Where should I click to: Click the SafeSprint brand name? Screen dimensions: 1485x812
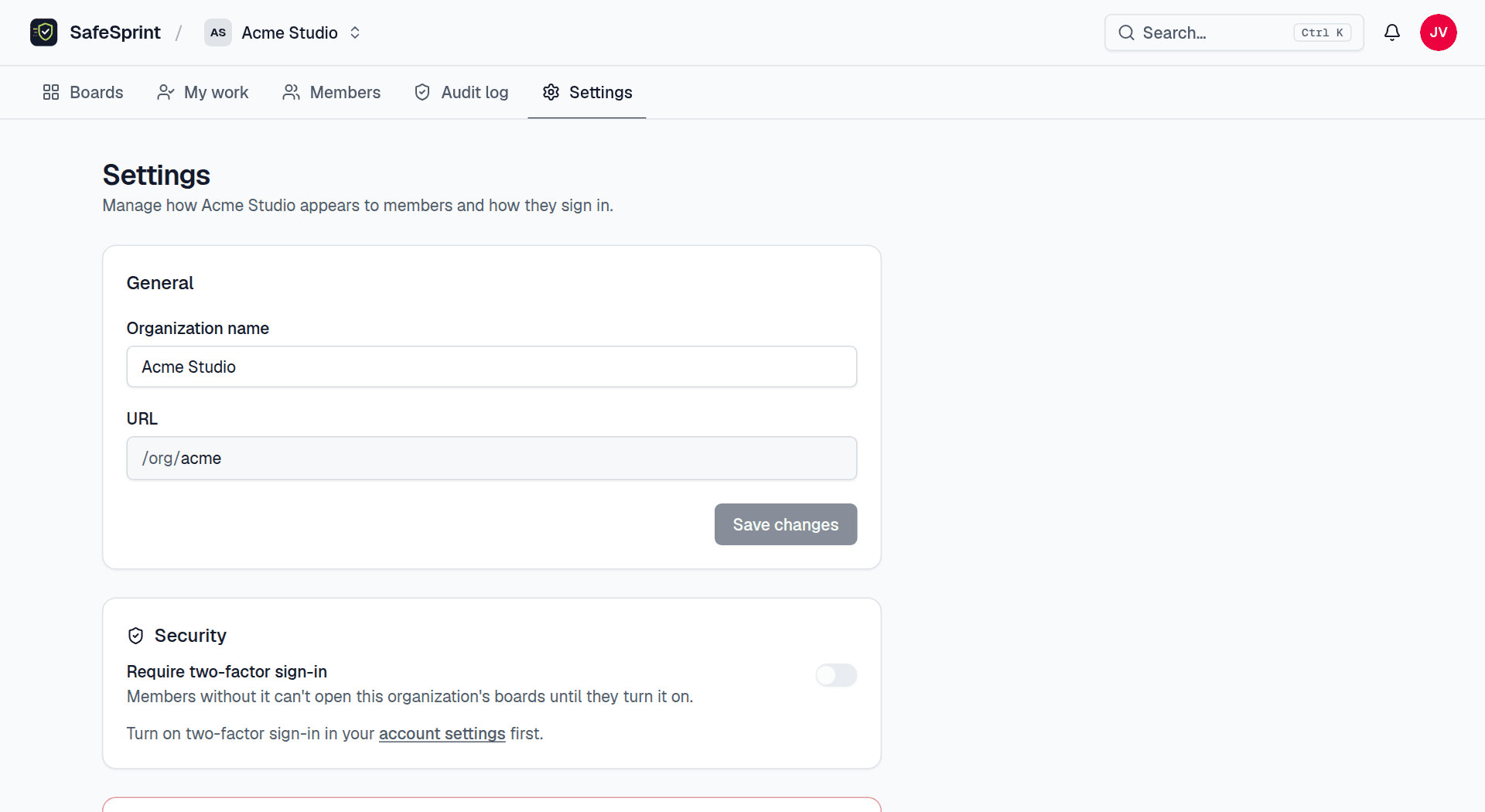[115, 32]
